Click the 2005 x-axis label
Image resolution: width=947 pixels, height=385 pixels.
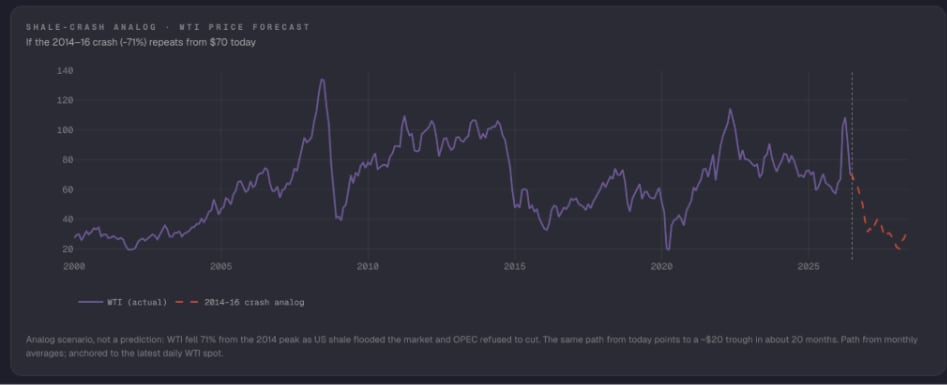221,267
